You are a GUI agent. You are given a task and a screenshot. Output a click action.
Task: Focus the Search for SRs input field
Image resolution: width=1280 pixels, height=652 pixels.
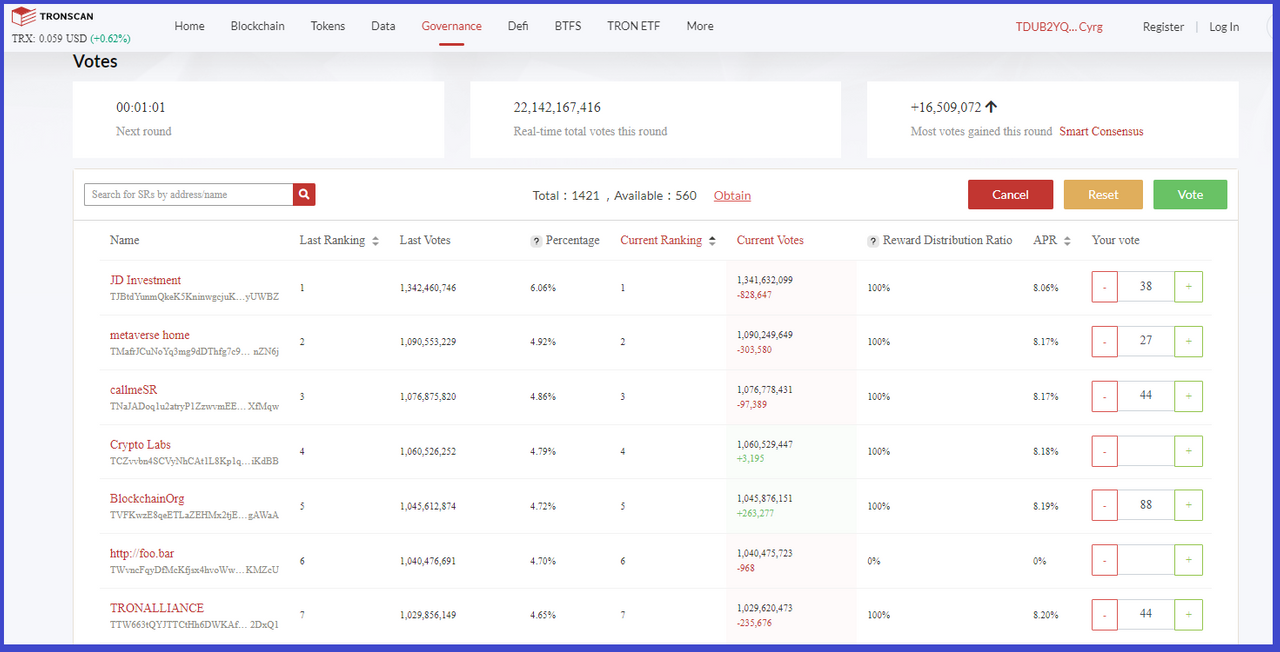pyautogui.click(x=189, y=195)
